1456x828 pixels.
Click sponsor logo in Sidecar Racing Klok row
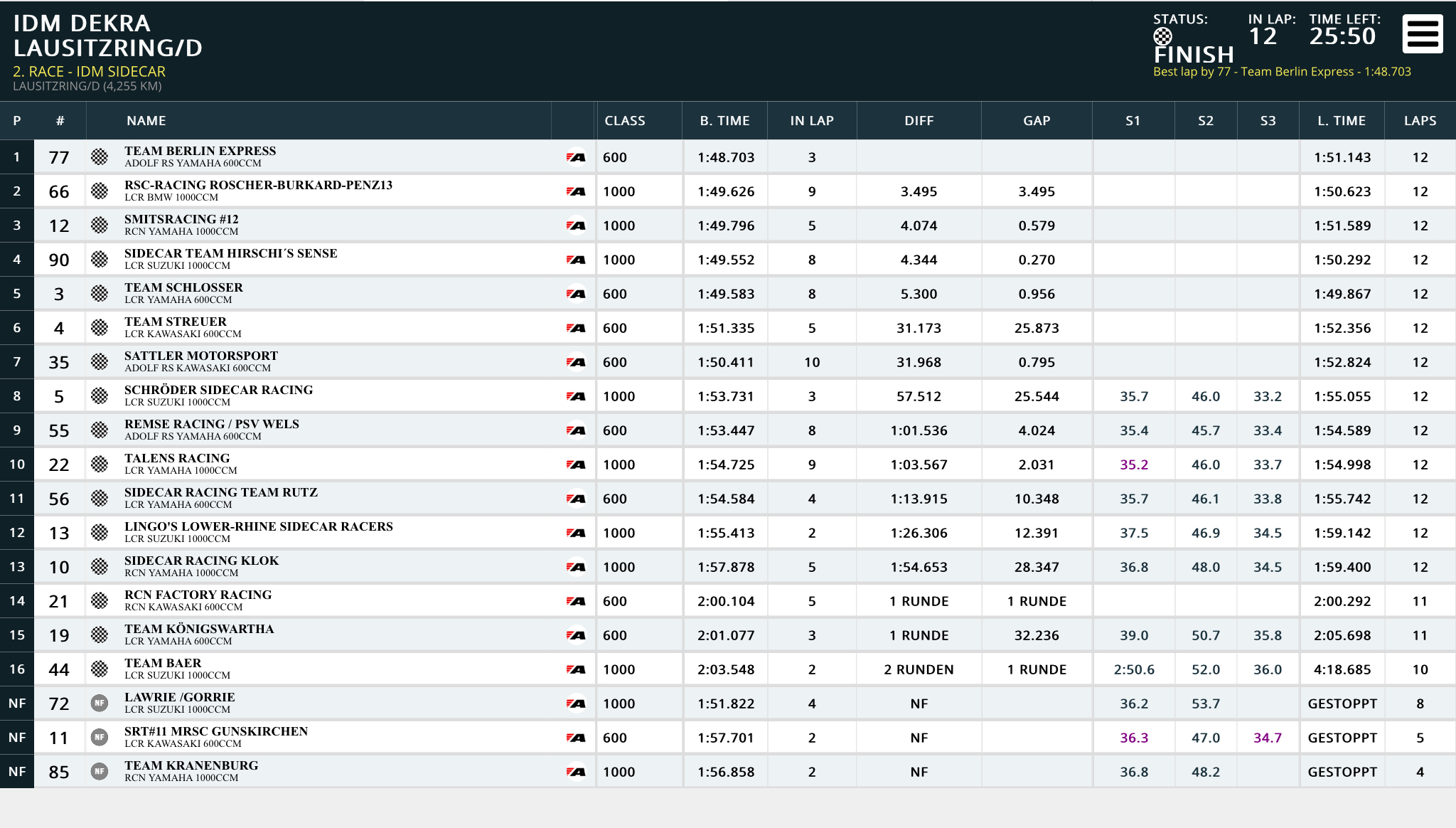pyautogui.click(x=576, y=567)
